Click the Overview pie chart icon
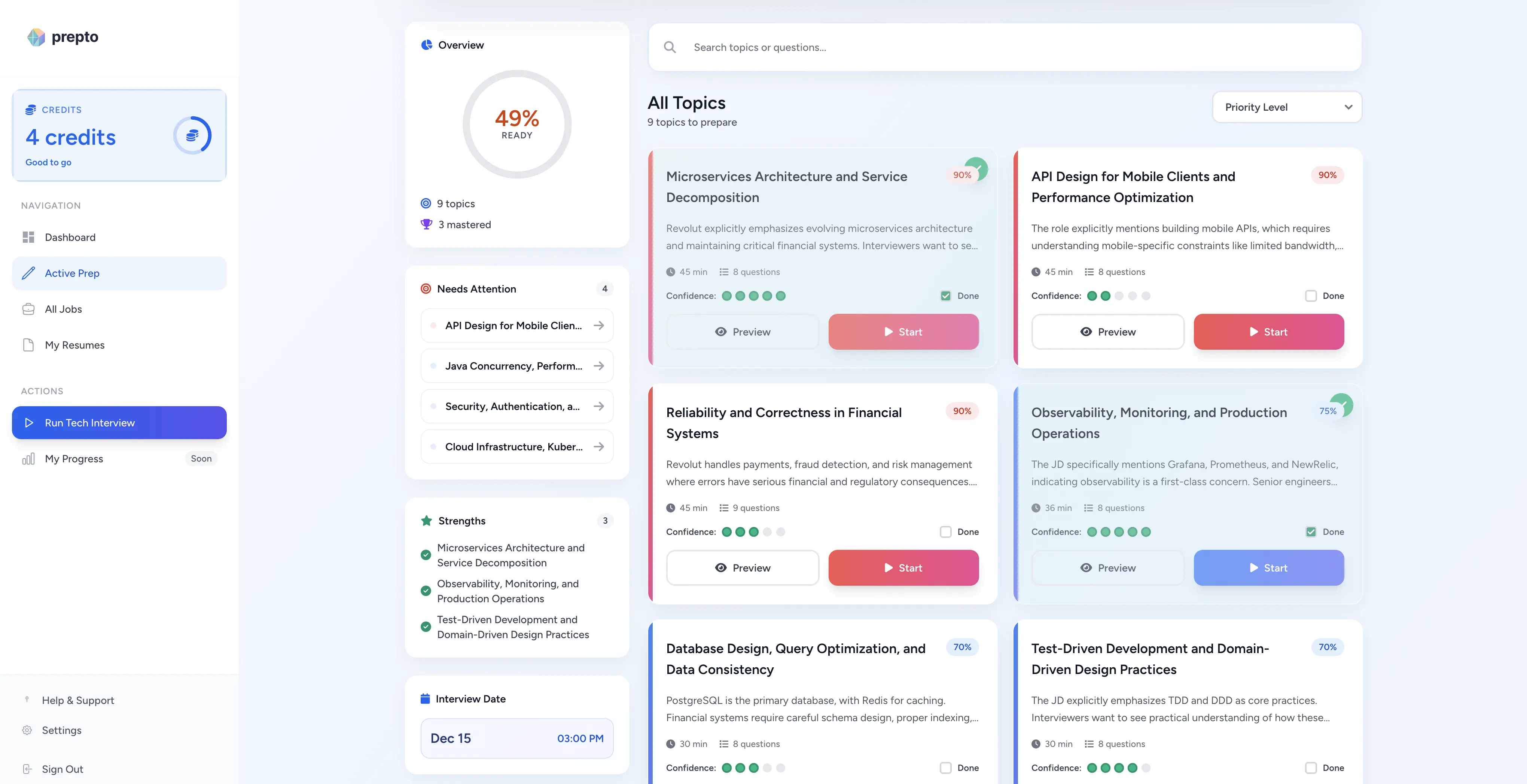Viewport: 1527px width, 784px height. pos(426,45)
